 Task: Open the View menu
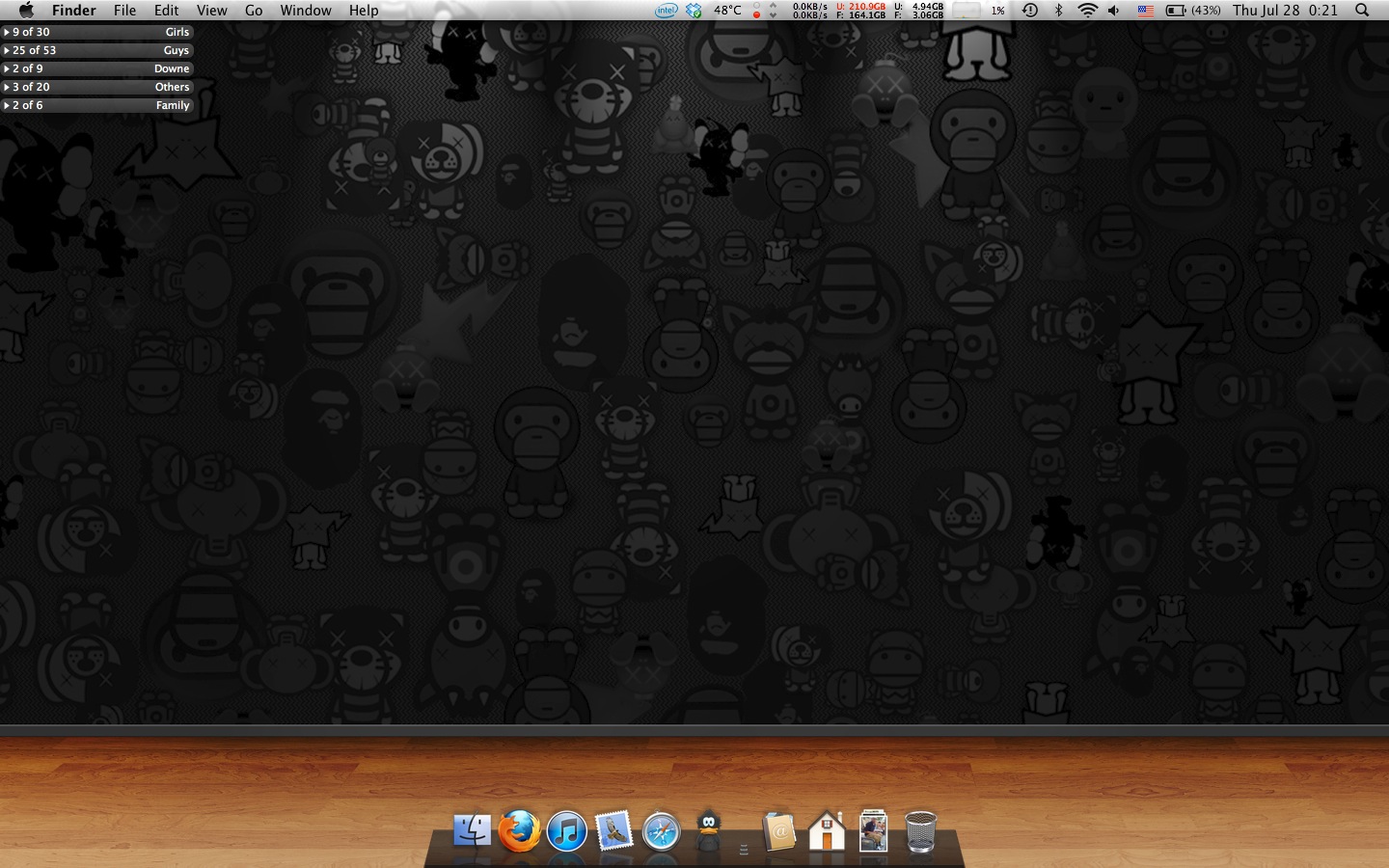pyautogui.click(x=211, y=10)
